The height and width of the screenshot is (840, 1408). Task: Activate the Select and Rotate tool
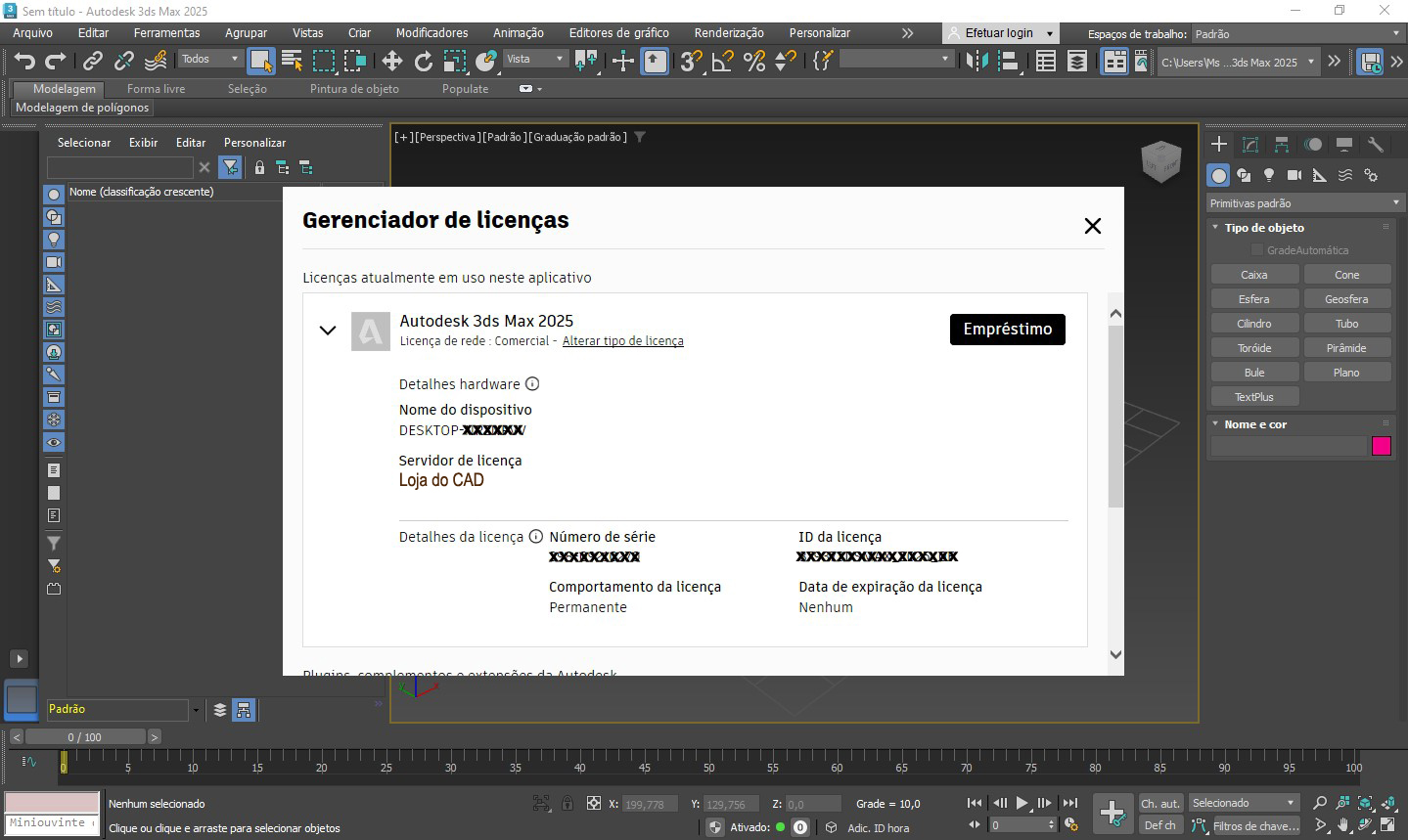pos(423,61)
